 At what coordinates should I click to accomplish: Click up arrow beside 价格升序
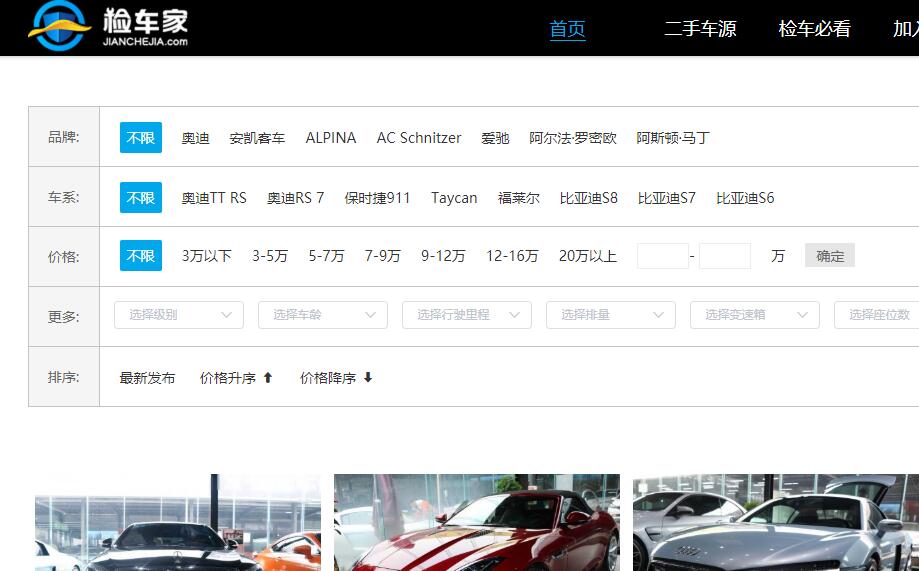[x=268, y=378]
